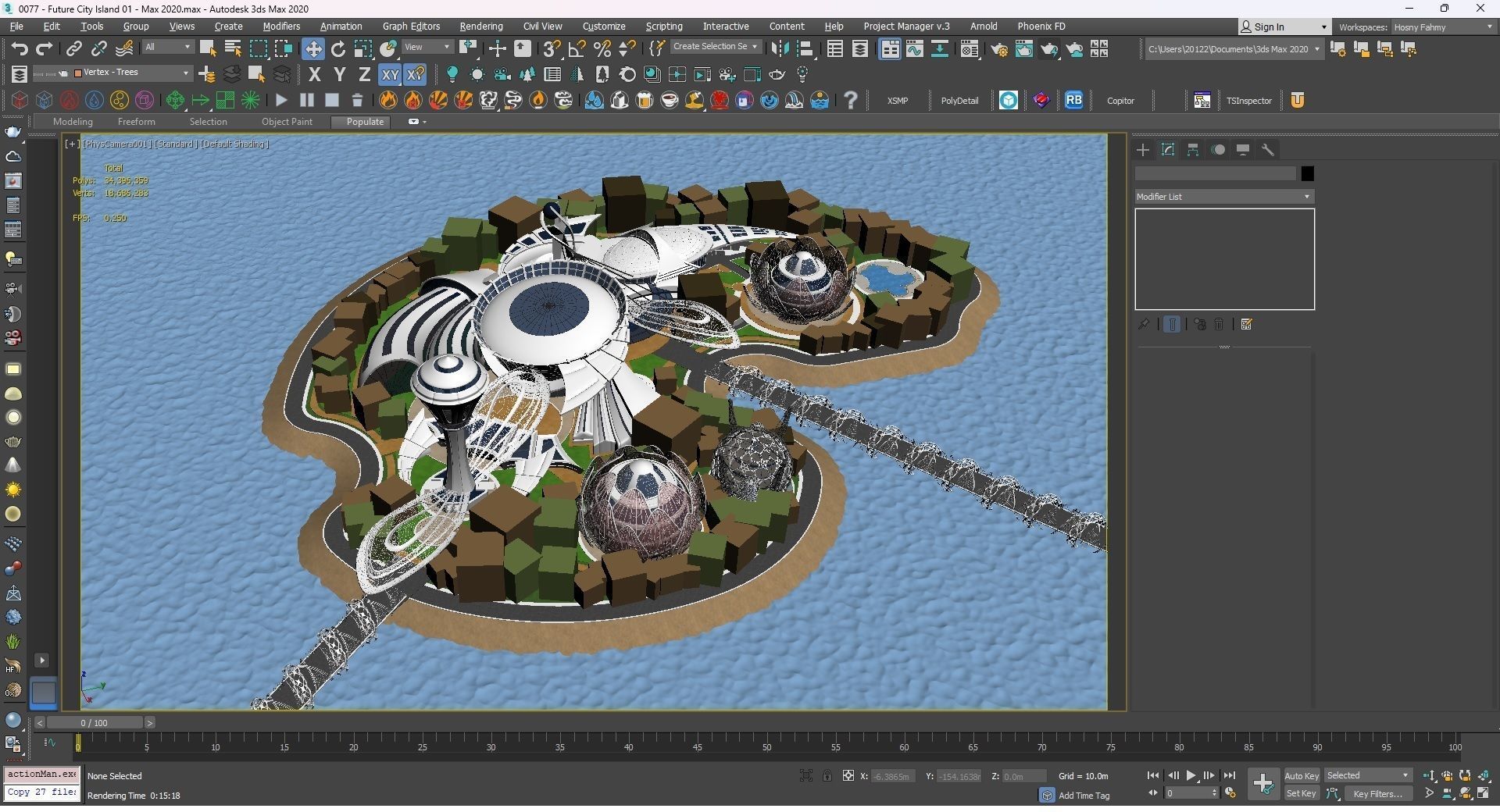Click the object name input field
Viewport: 1500px width, 812px height.
(x=1216, y=173)
